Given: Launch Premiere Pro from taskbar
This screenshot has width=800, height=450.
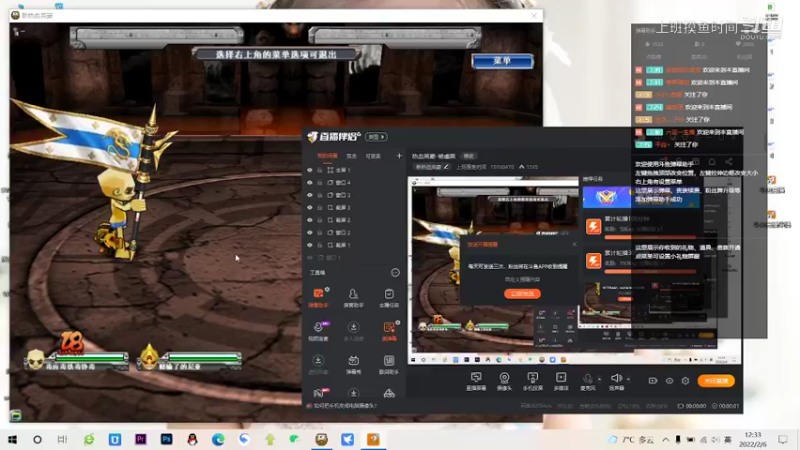Looking at the screenshot, I should pyautogui.click(x=140, y=439).
